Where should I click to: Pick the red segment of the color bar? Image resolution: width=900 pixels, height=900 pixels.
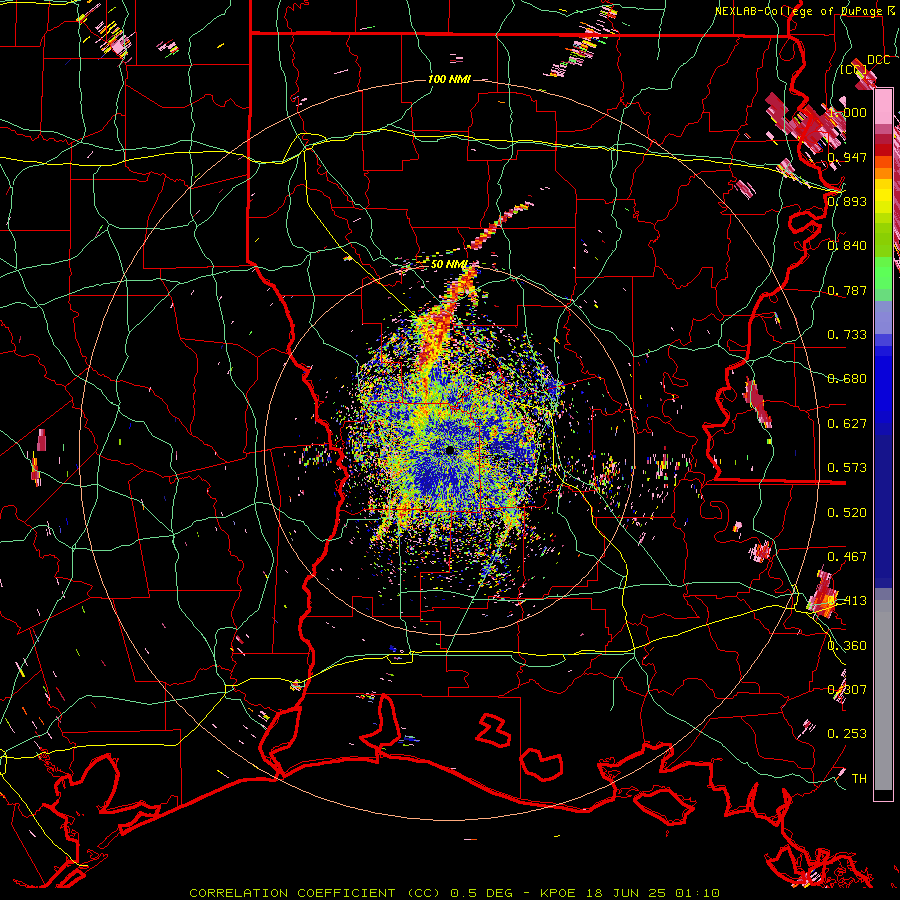883,150
